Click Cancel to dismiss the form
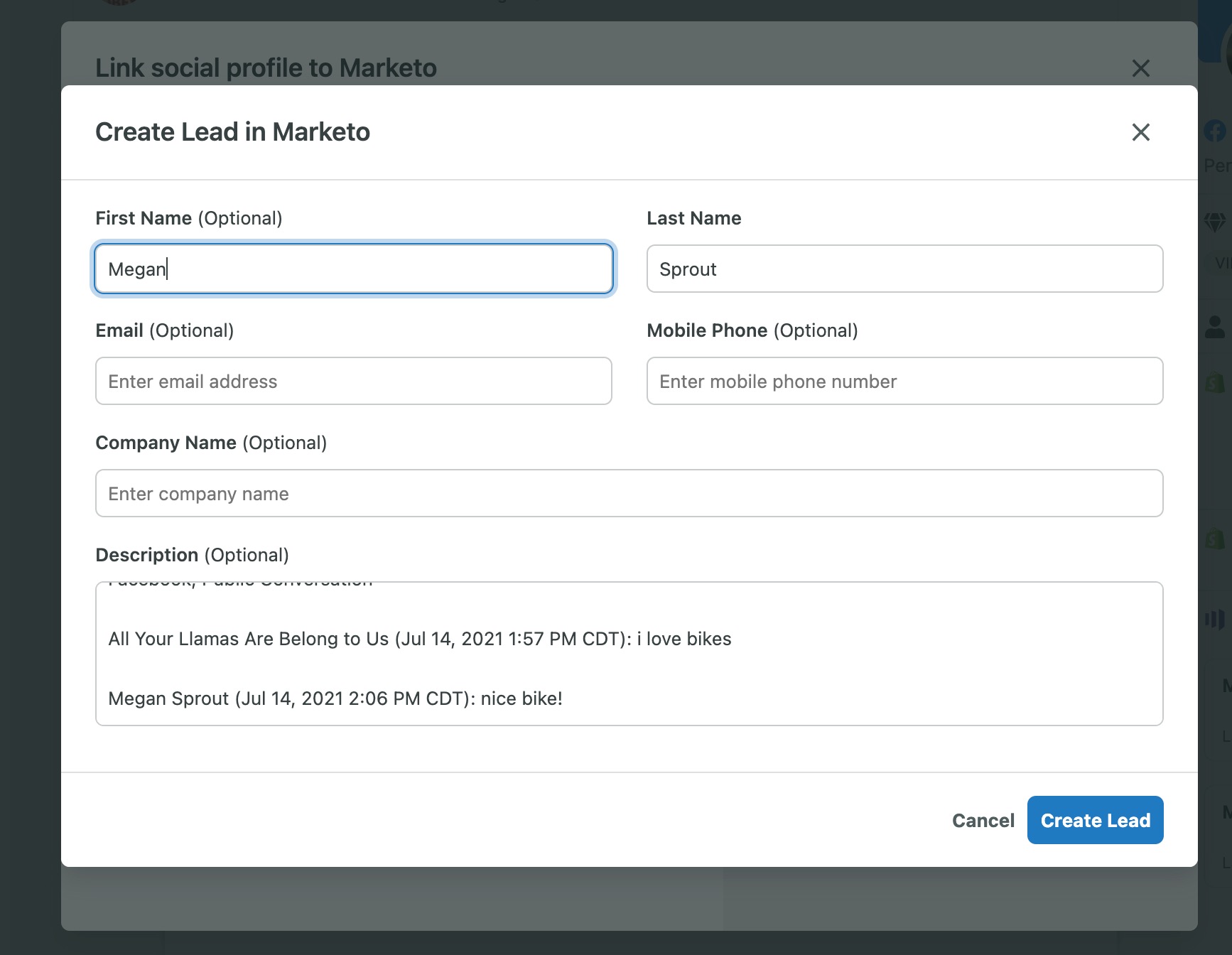 [x=983, y=820]
